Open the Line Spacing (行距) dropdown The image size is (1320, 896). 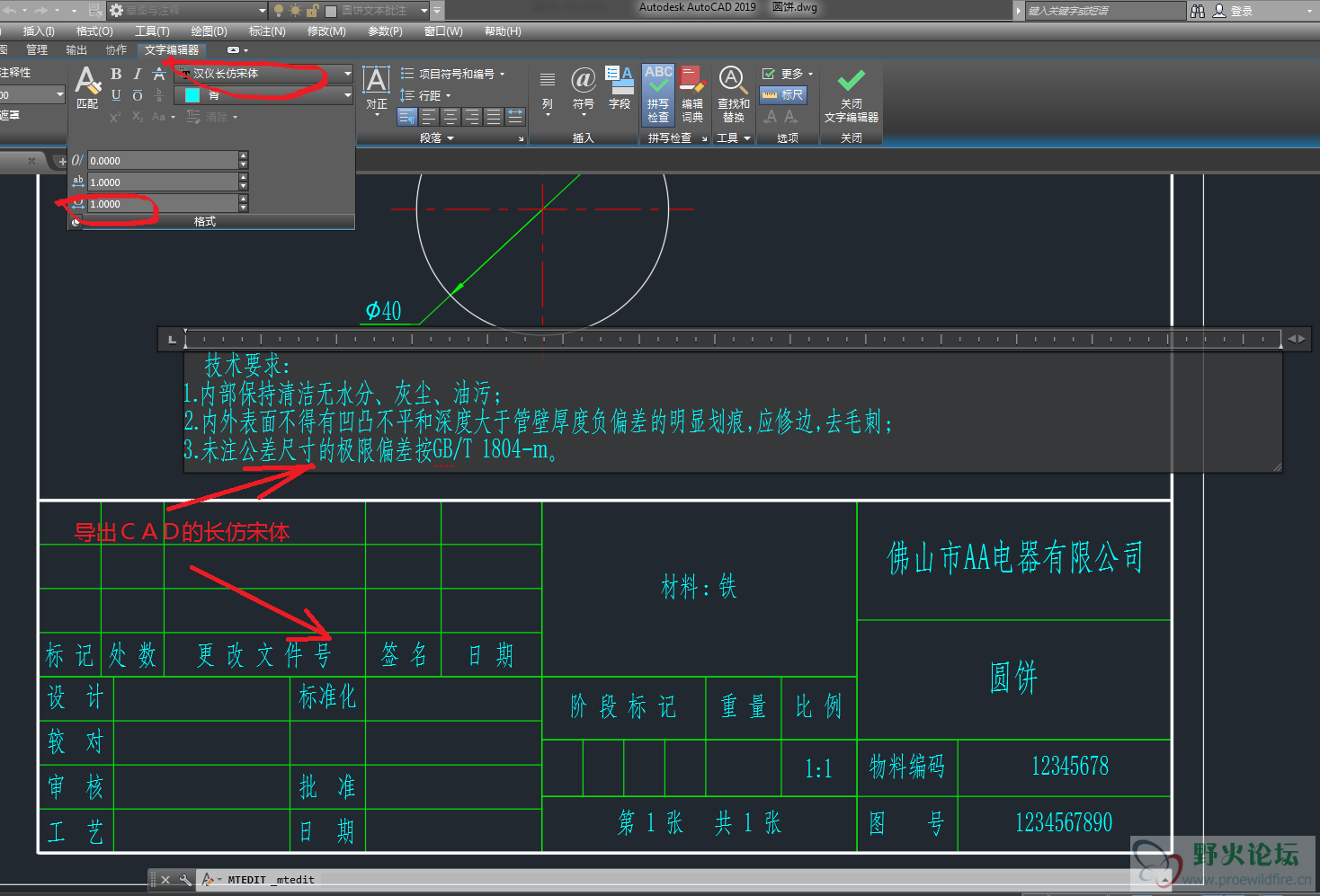tap(425, 95)
